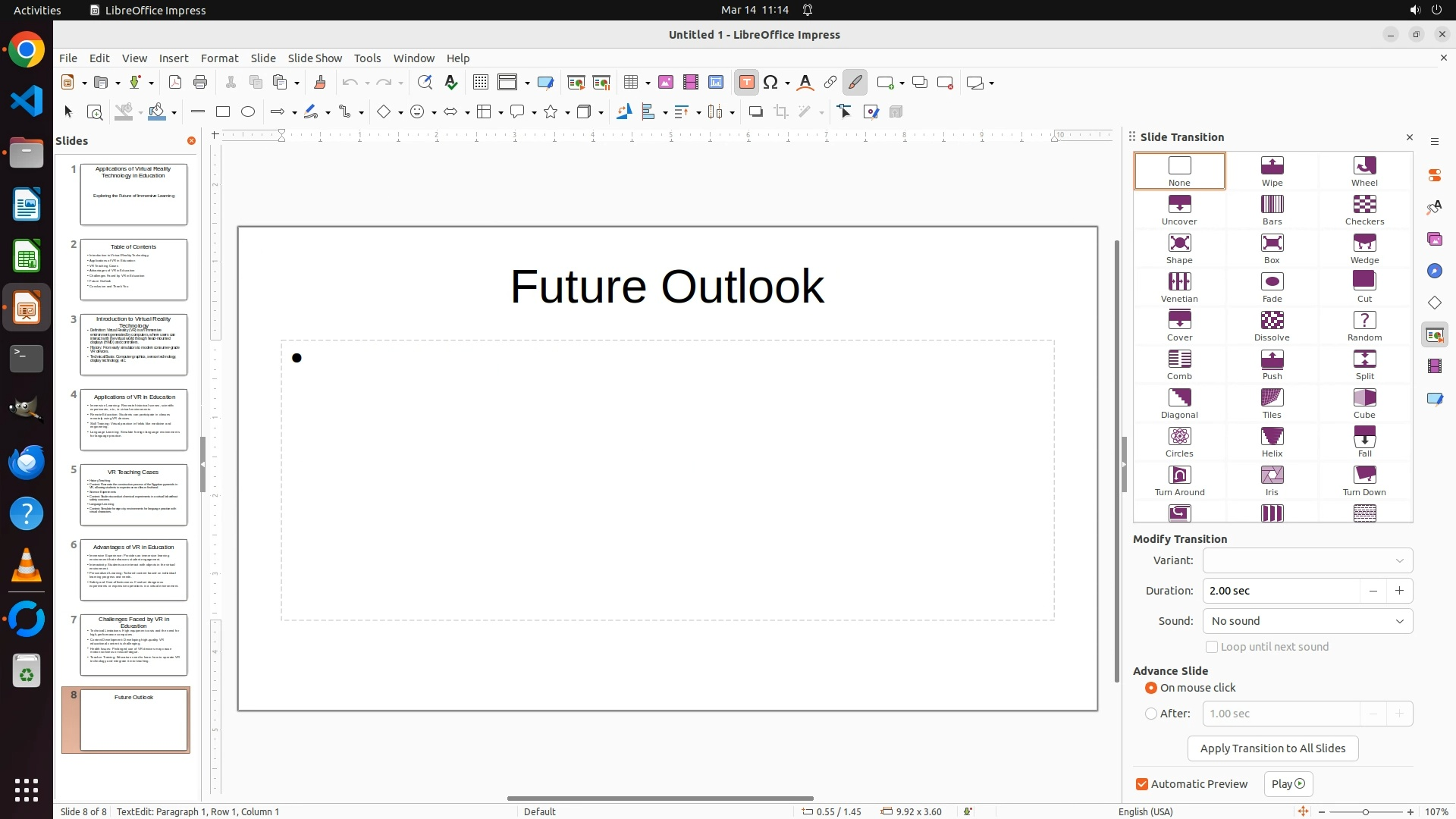The image size is (1456, 819).
Task: Select the Cube transition effect
Action: [1364, 403]
